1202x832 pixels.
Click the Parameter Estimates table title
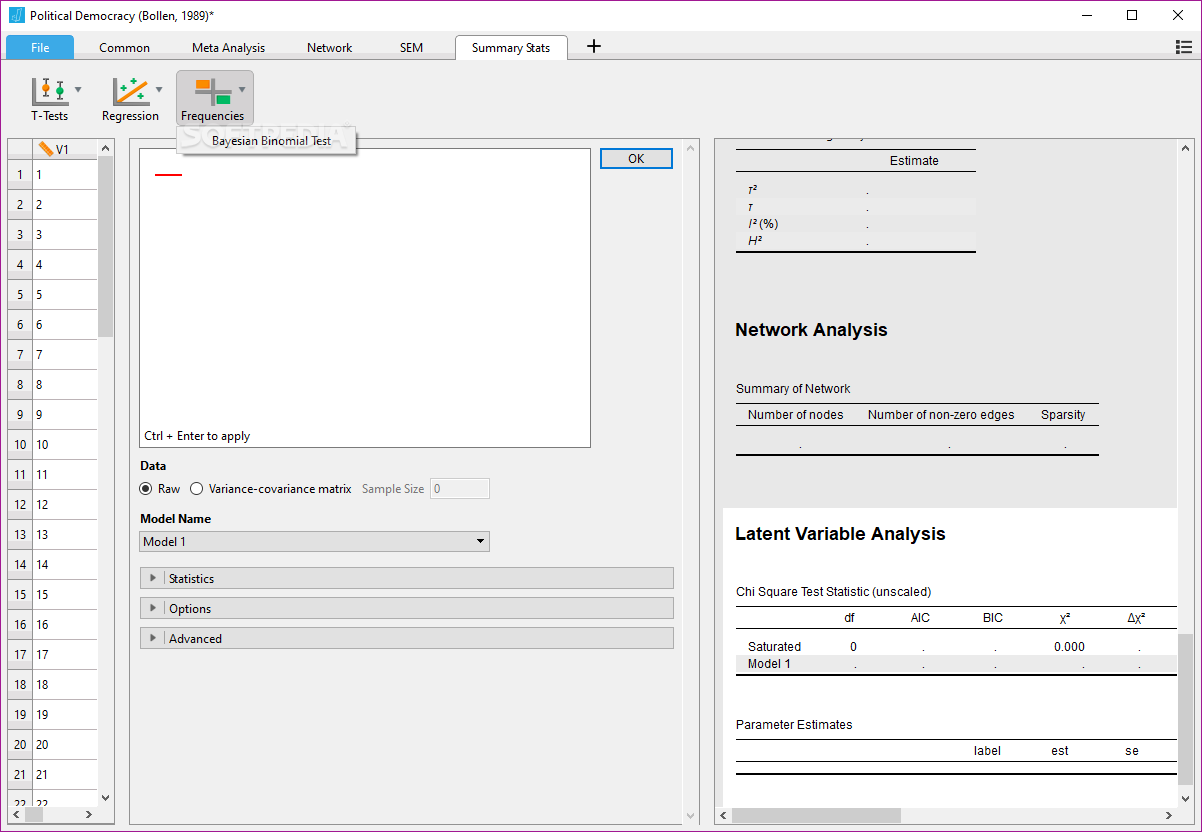pyautogui.click(x=794, y=725)
